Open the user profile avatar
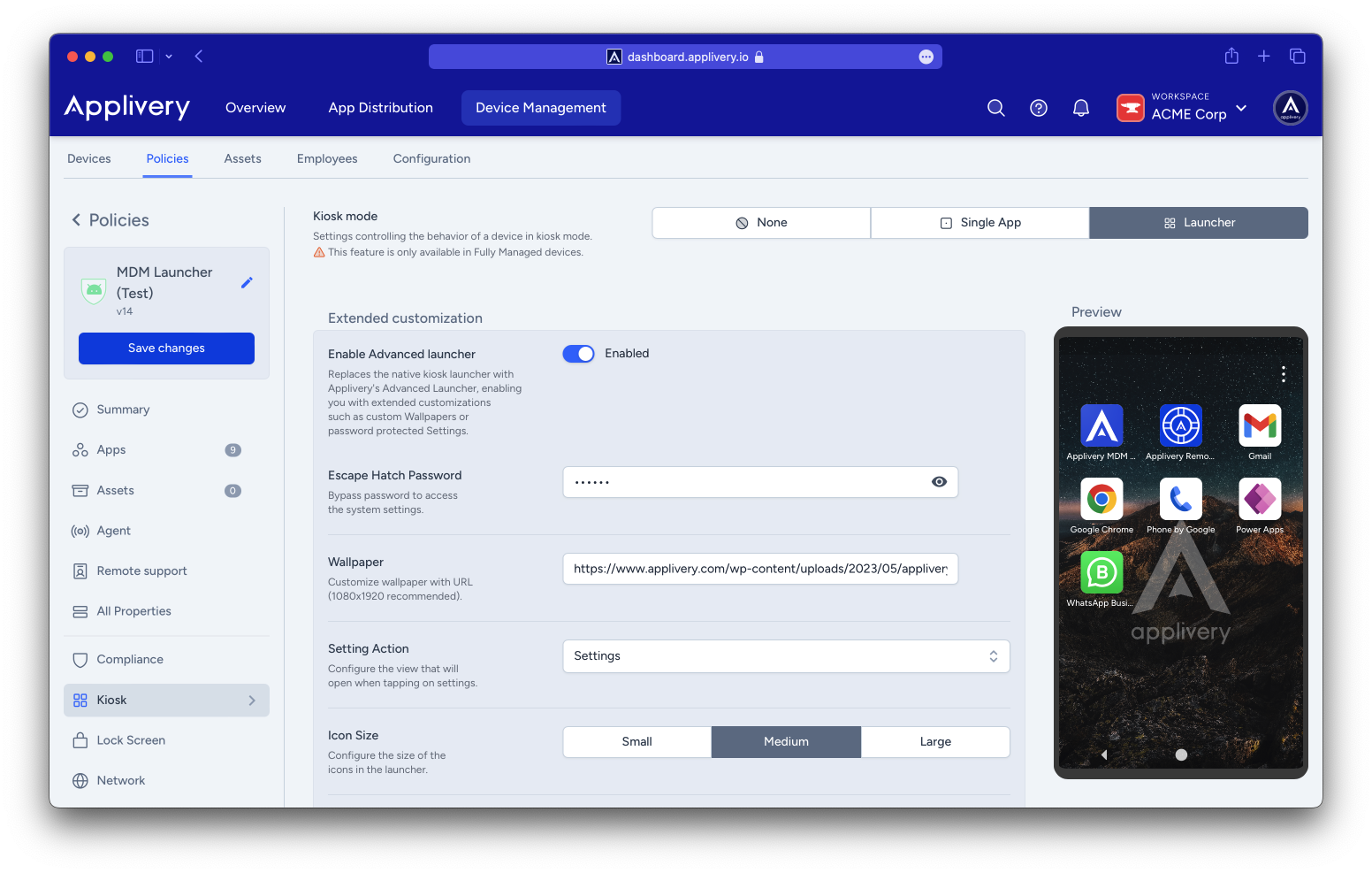The width and height of the screenshot is (1372, 873). click(x=1291, y=108)
